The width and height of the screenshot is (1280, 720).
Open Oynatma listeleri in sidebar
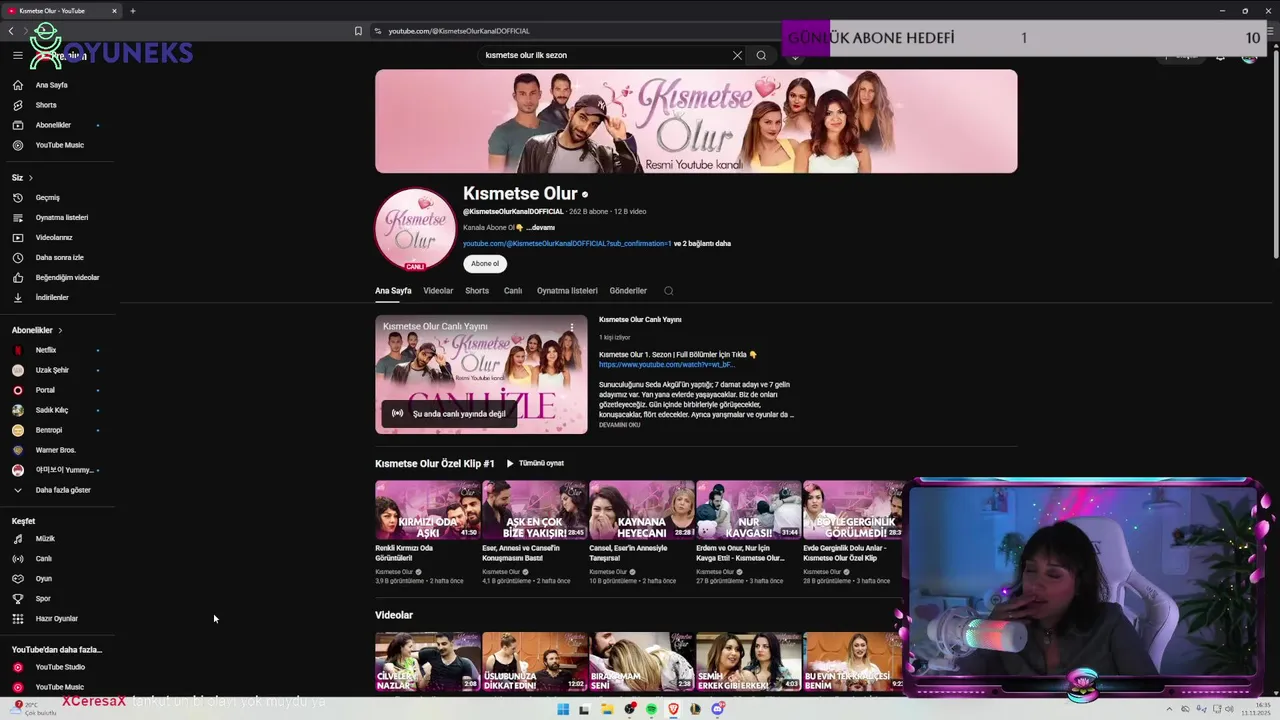58,218
